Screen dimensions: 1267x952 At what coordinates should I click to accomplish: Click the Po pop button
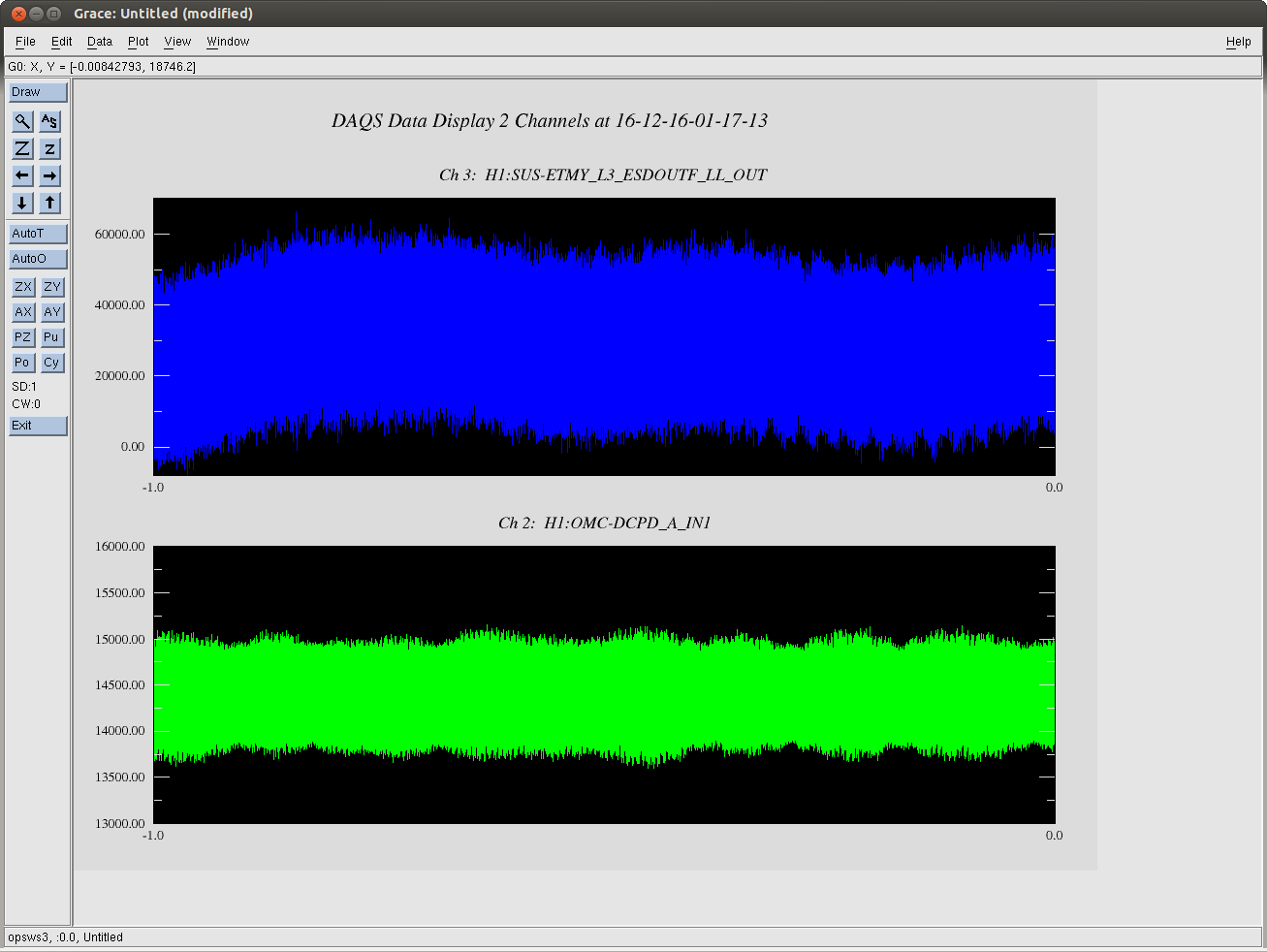coord(22,363)
